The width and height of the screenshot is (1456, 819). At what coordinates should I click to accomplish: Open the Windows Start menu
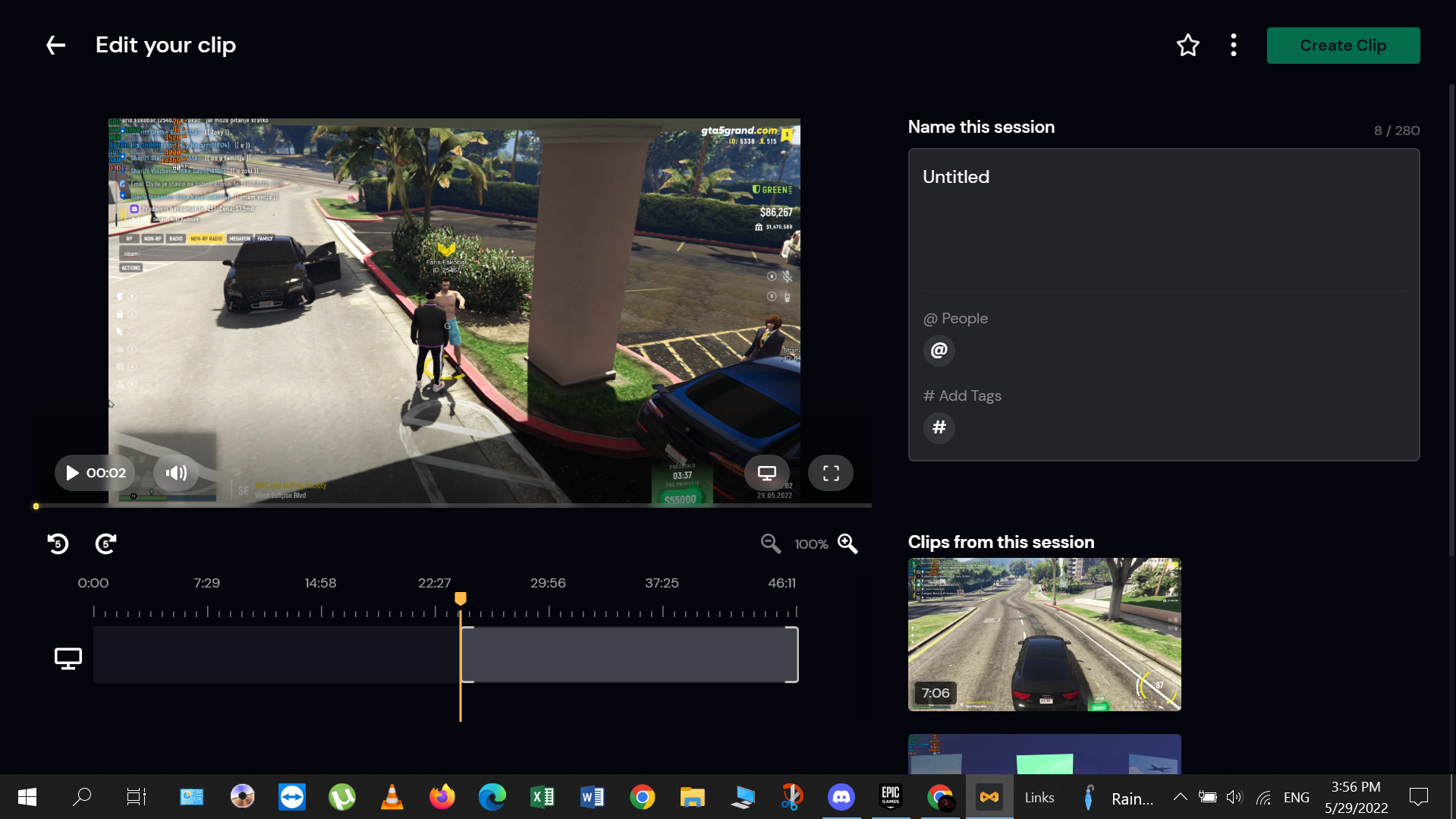(x=27, y=797)
